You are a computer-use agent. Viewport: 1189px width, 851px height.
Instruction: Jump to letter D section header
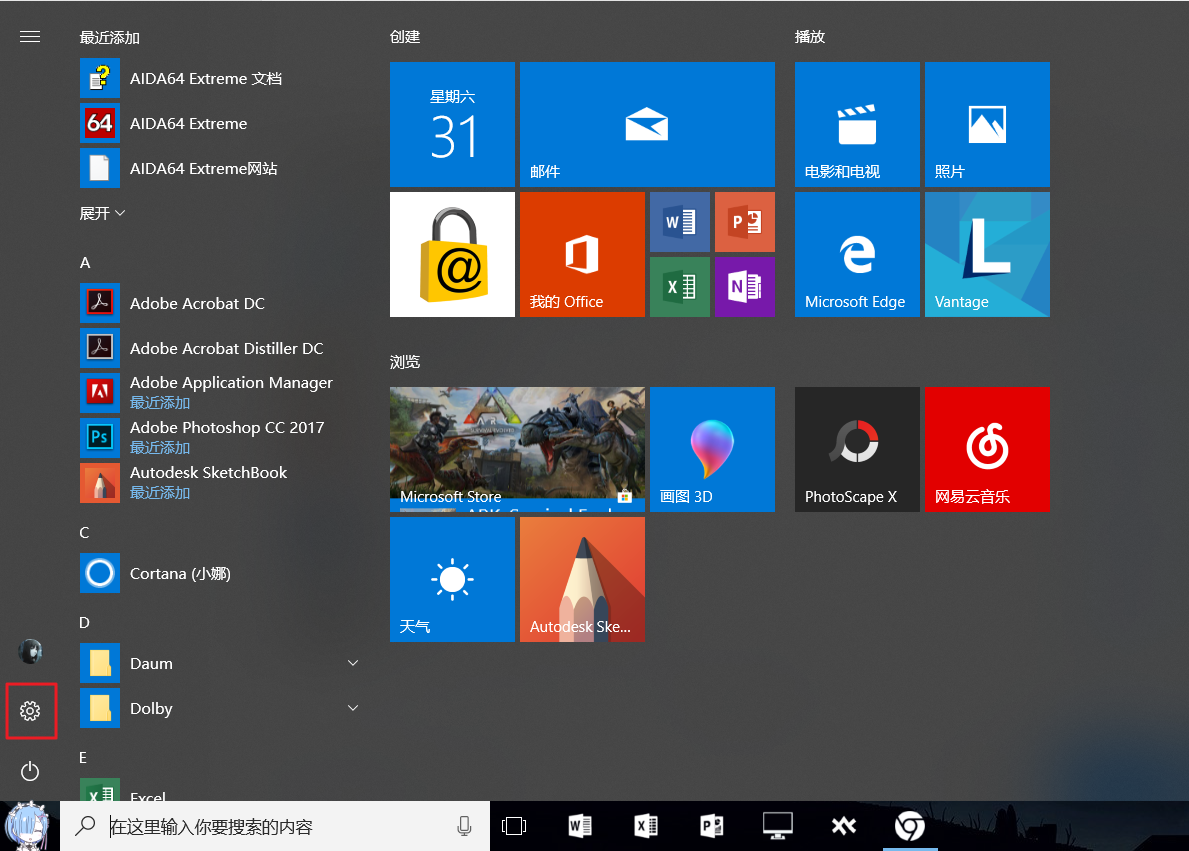pos(84,623)
